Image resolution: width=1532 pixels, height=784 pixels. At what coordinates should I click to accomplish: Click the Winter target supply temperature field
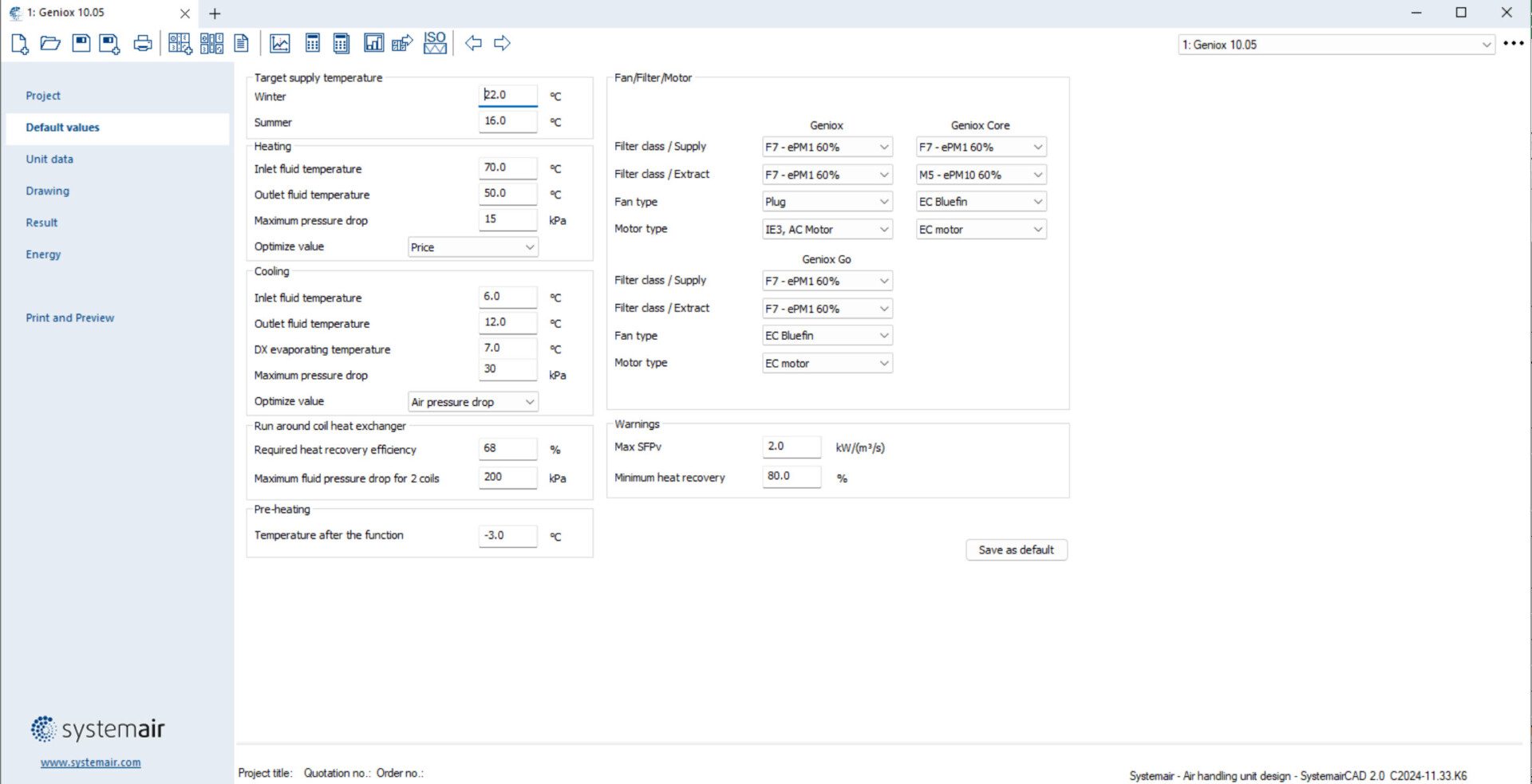point(507,96)
